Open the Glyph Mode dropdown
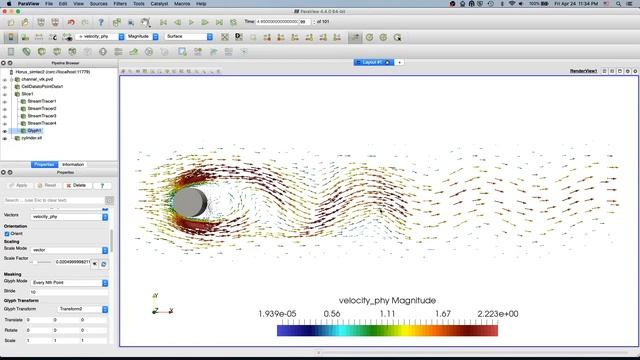640x360 pixels. (x=69, y=282)
